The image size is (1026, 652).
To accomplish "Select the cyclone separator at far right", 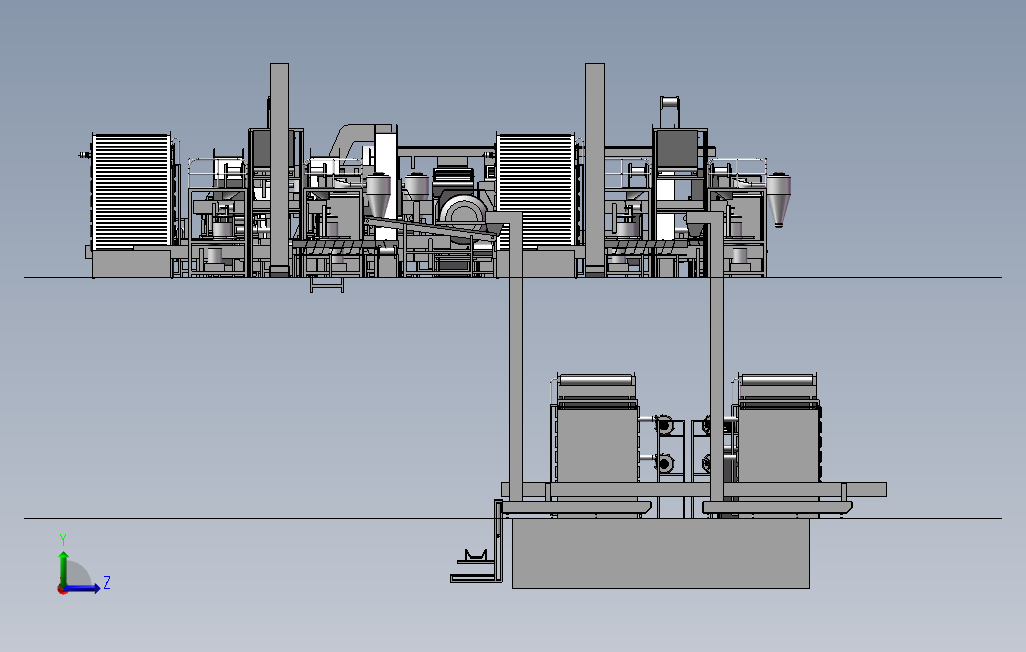I will tap(778, 200).
